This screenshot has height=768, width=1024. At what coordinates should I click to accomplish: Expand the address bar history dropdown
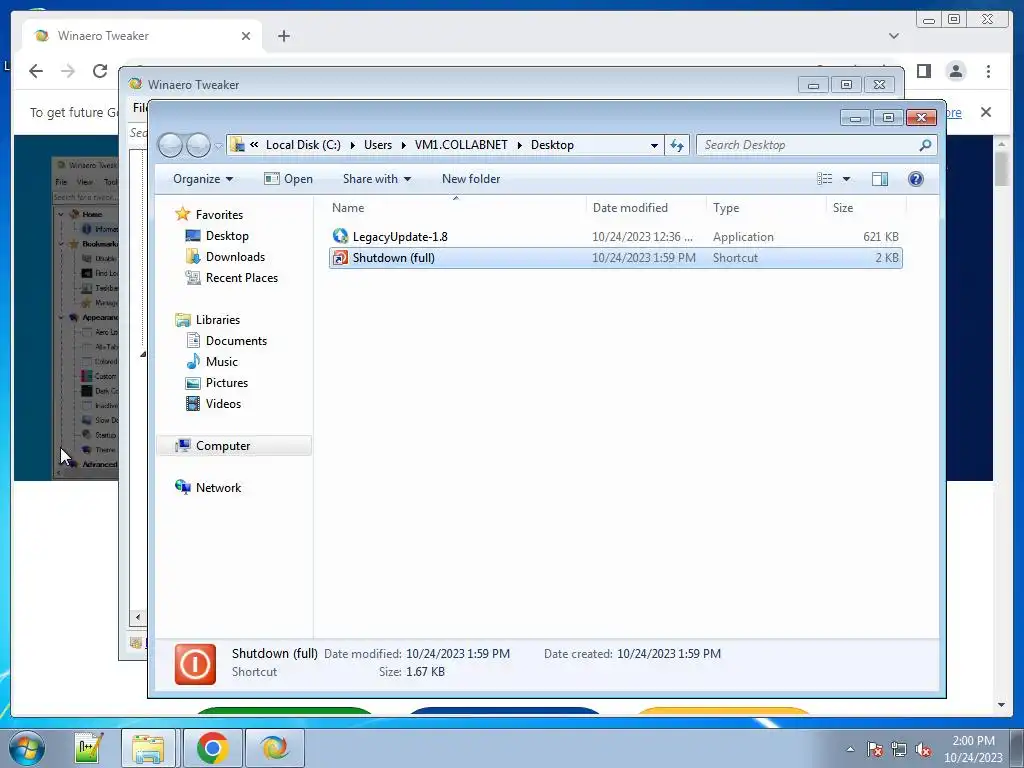click(x=654, y=146)
